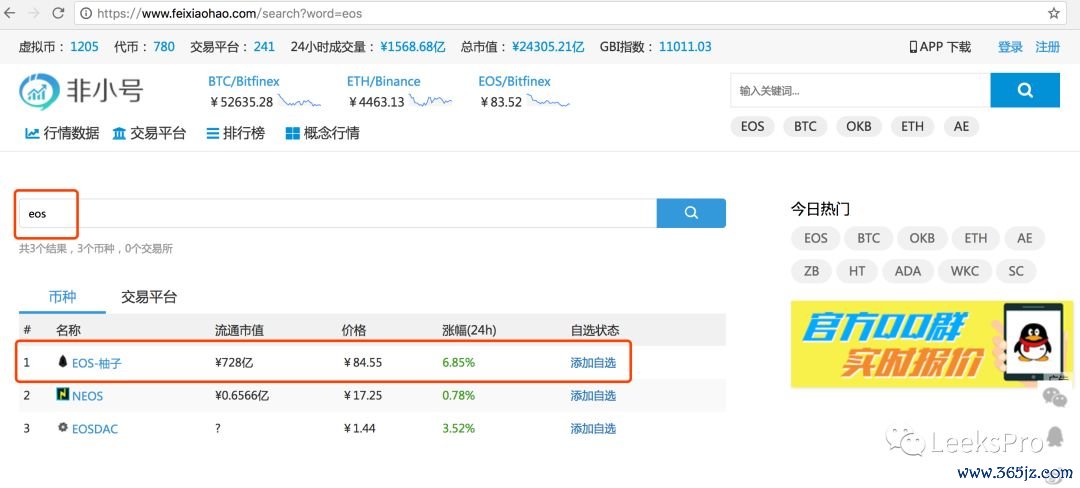Click ETH tag under header search

(912, 127)
